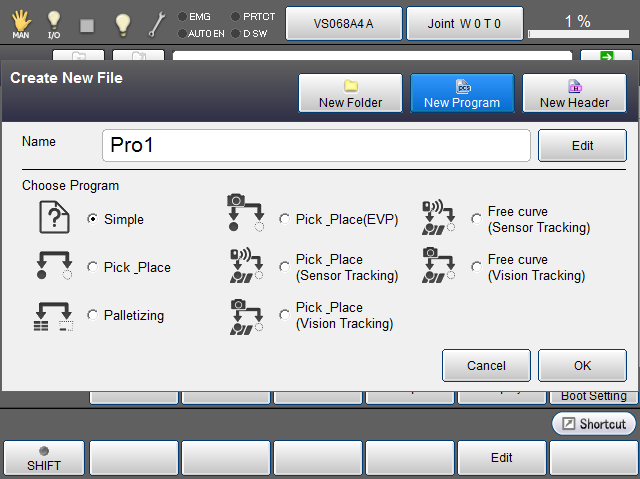Open the I/O lightbulb icon
The height and width of the screenshot is (479, 640).
pyautogui.click(x=54, y=22)
